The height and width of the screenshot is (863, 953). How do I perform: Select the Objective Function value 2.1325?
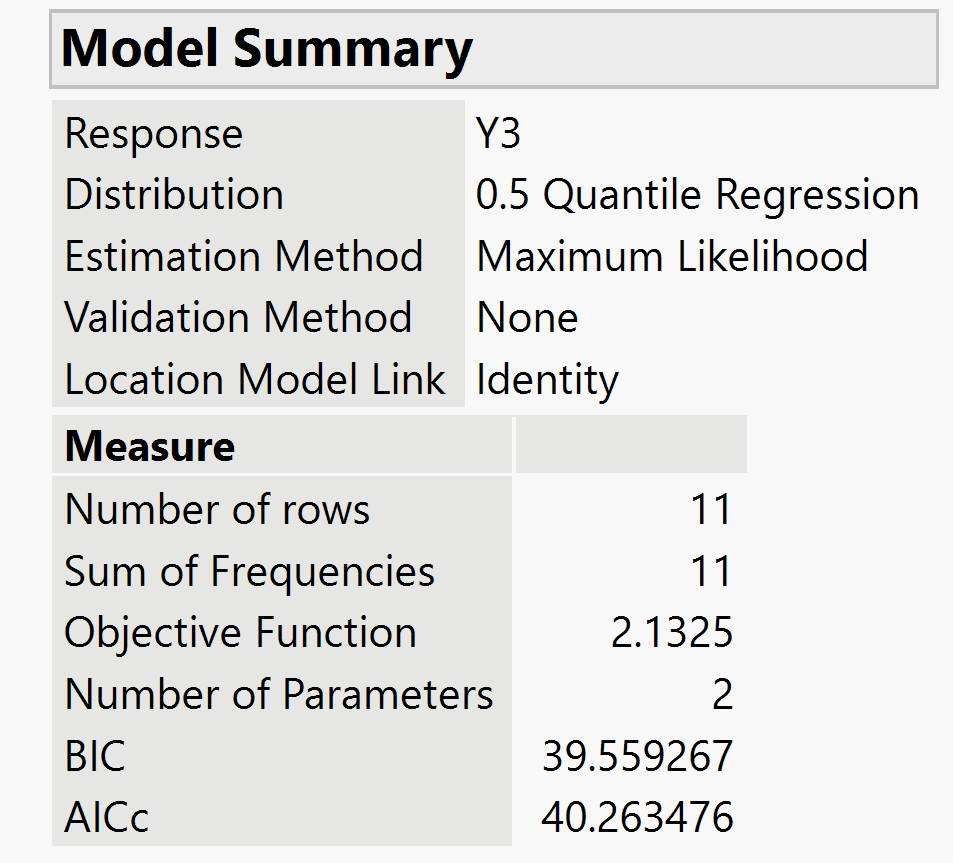point(672,633)
